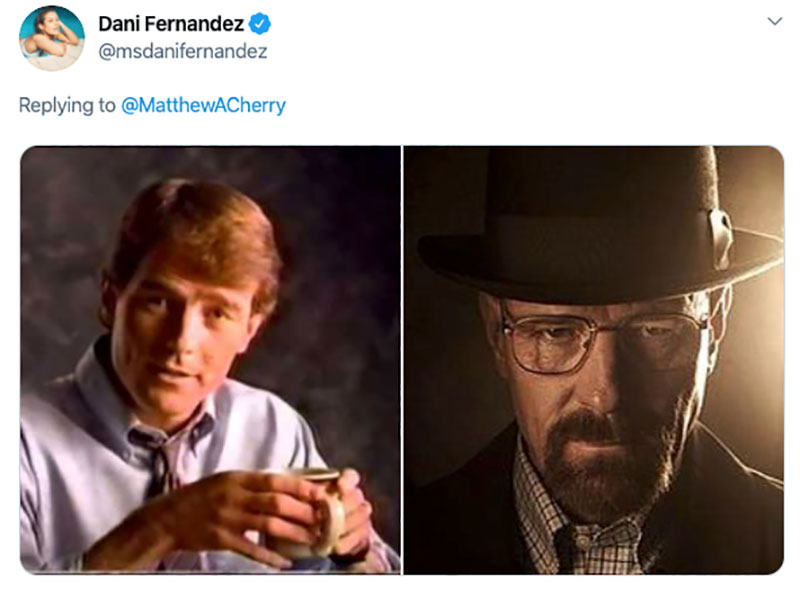800x591 pixels.
Task: Open the @msdanifernandez handle link
Action: click(x=183, y=52)
